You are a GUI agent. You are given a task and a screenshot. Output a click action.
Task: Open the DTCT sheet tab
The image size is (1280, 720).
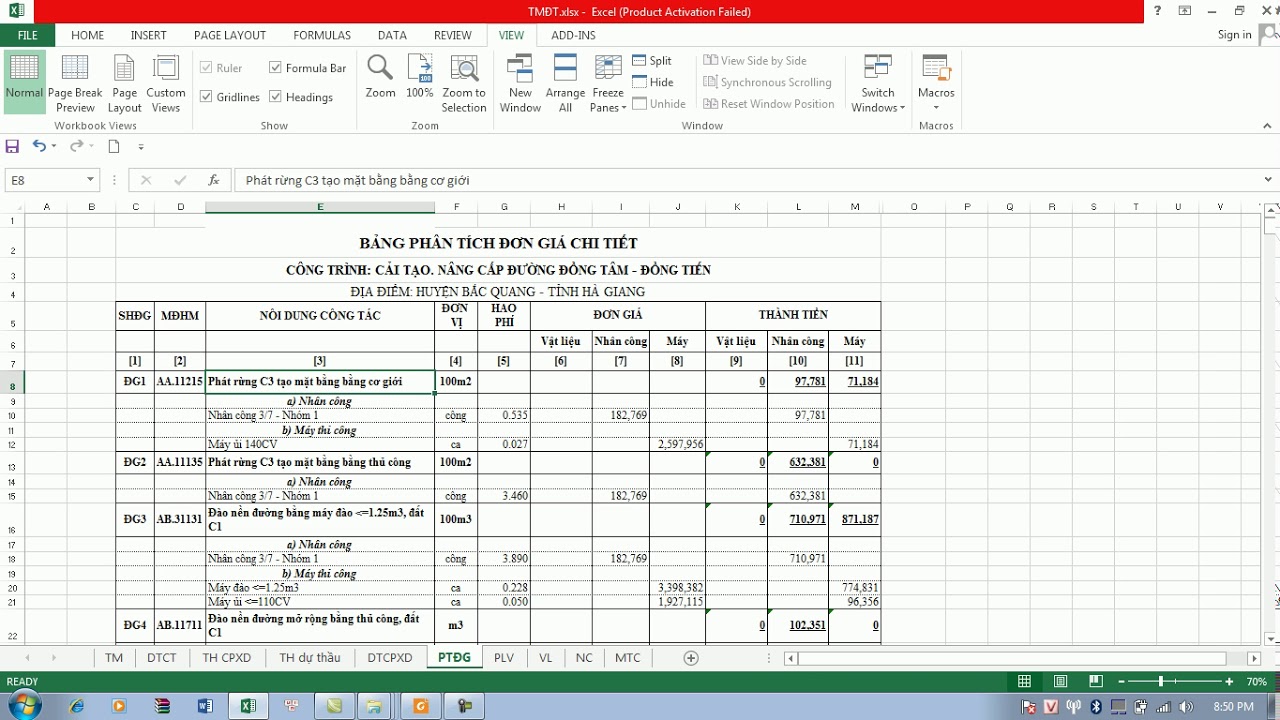(x=161, y=658)
